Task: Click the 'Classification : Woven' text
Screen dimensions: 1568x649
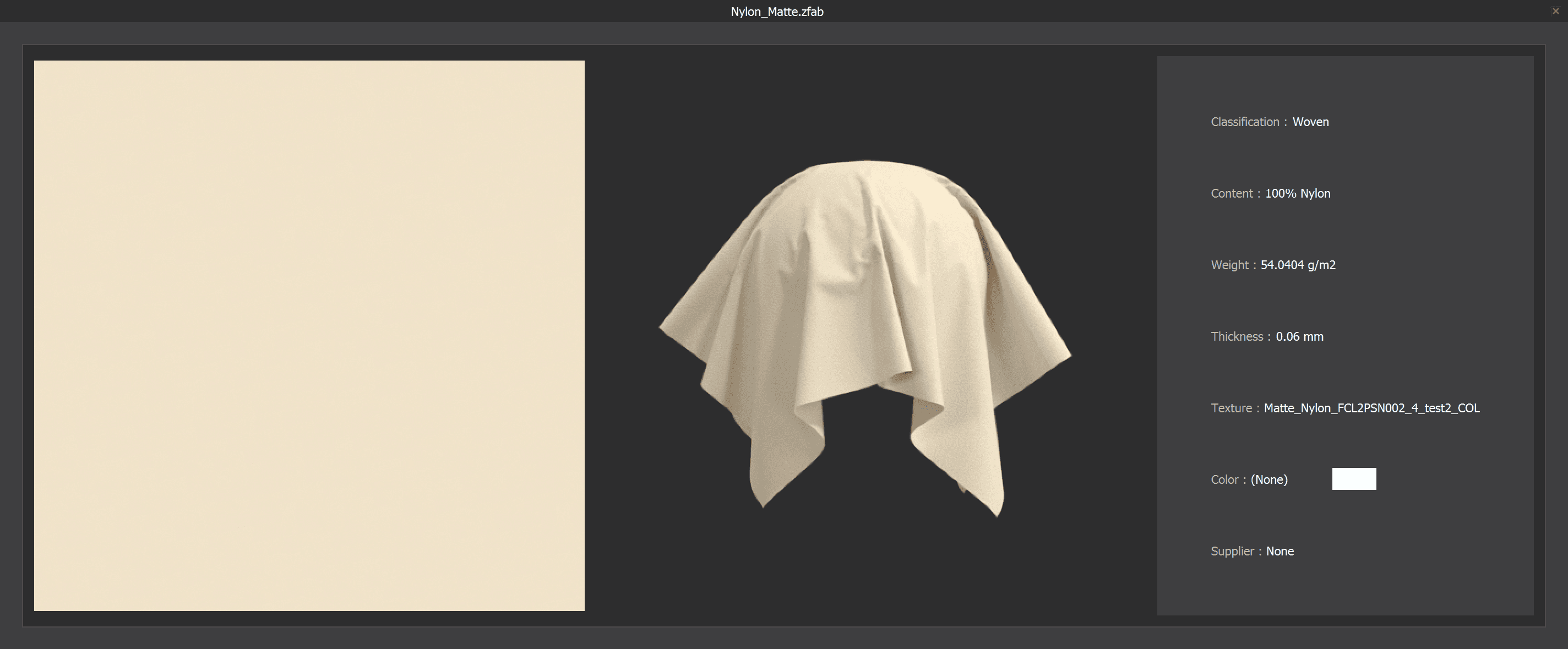Action: [1270, 122]
